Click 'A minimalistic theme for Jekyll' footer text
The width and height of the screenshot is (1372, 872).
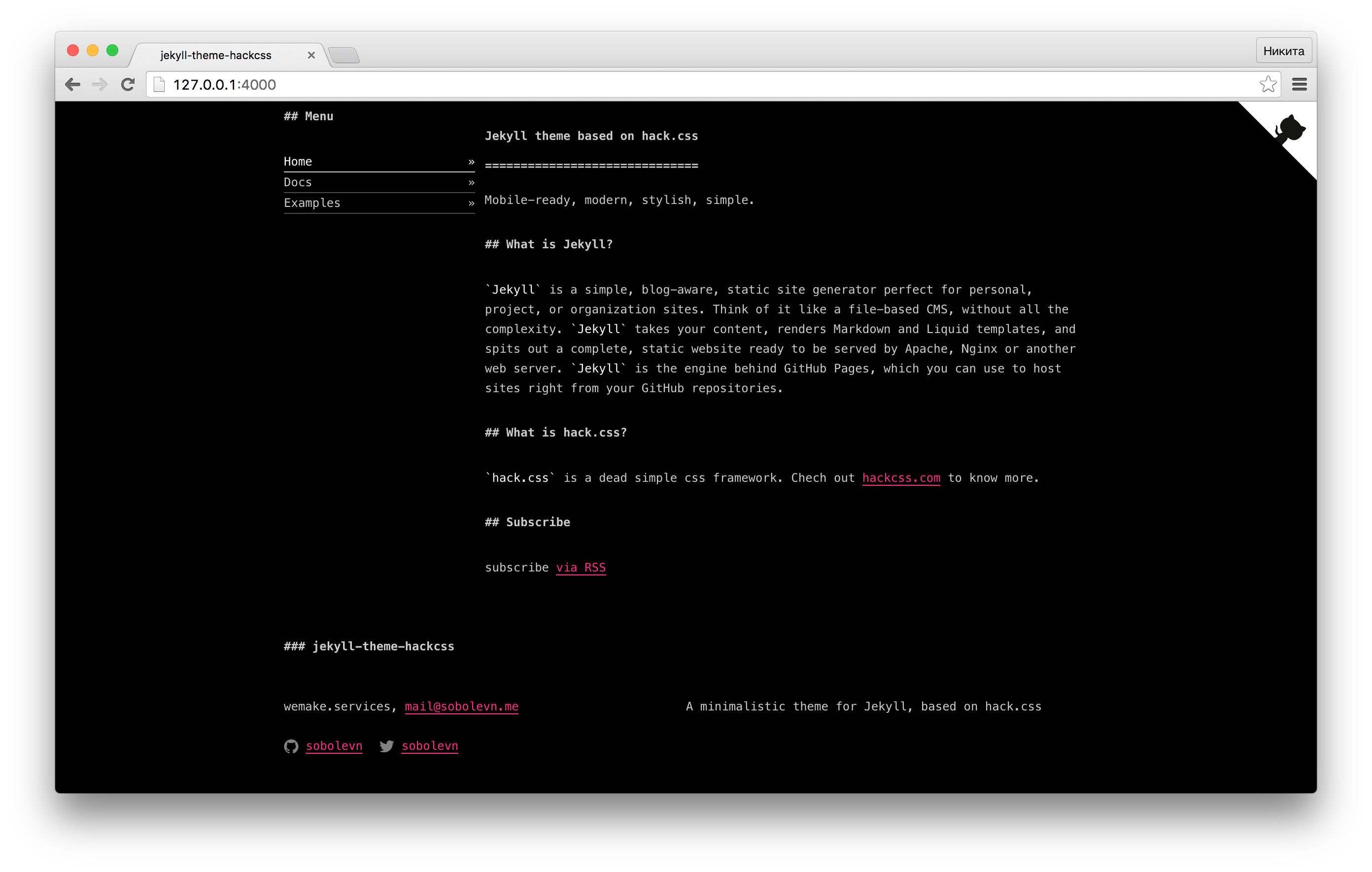(797, 707)
